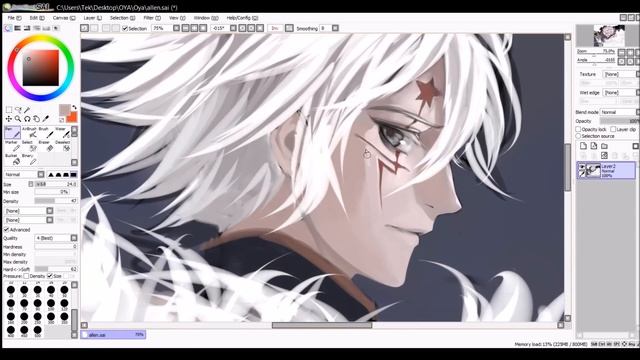The height and width of the screenshot is (360, 640).
Task: Choose the eyedropper color picker tool
Action: (46, 119)
